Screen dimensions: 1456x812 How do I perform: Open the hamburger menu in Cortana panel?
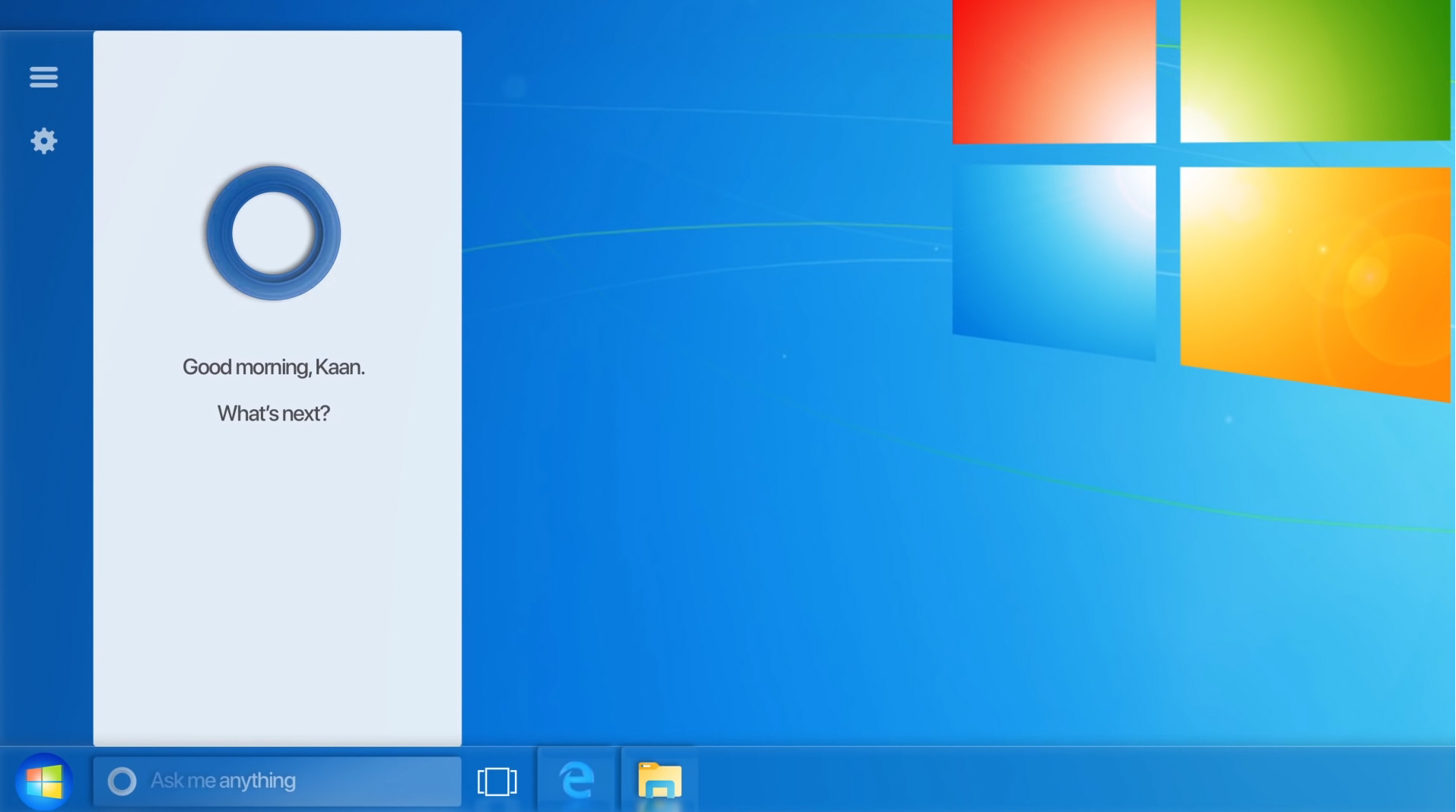click(x=43, y=77)
